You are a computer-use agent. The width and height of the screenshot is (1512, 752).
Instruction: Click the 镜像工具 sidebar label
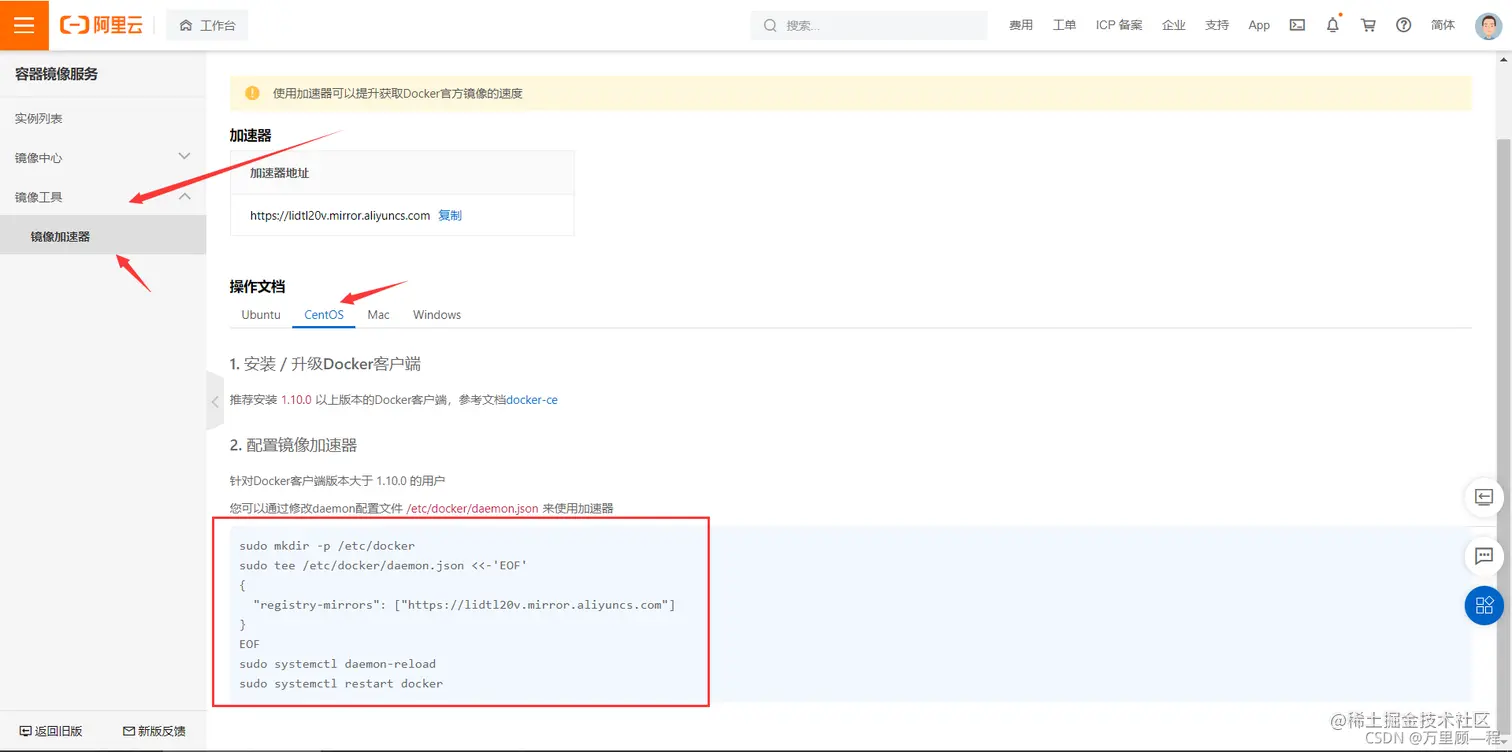point(38,197)
